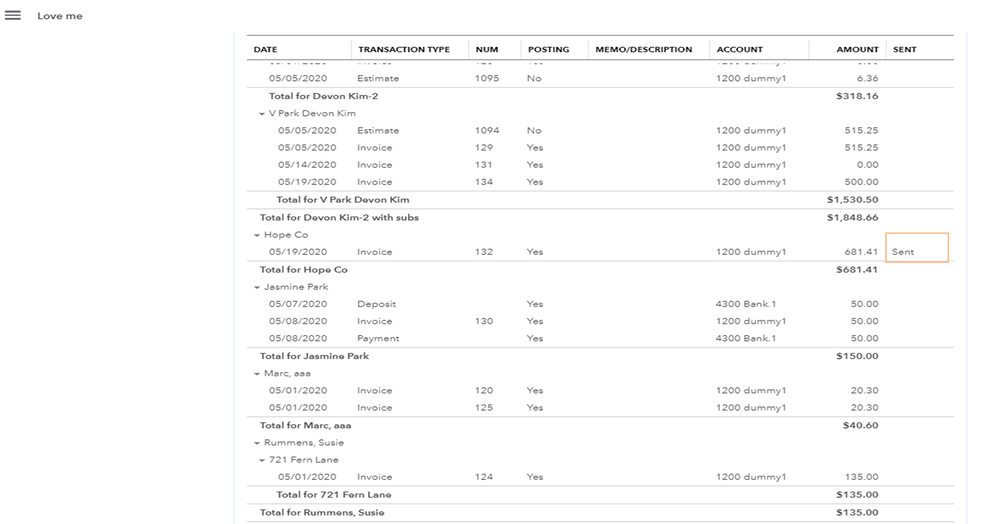Click the ACCOUNT column header
This screenshot has width=998, height=524.
point(739,49)
